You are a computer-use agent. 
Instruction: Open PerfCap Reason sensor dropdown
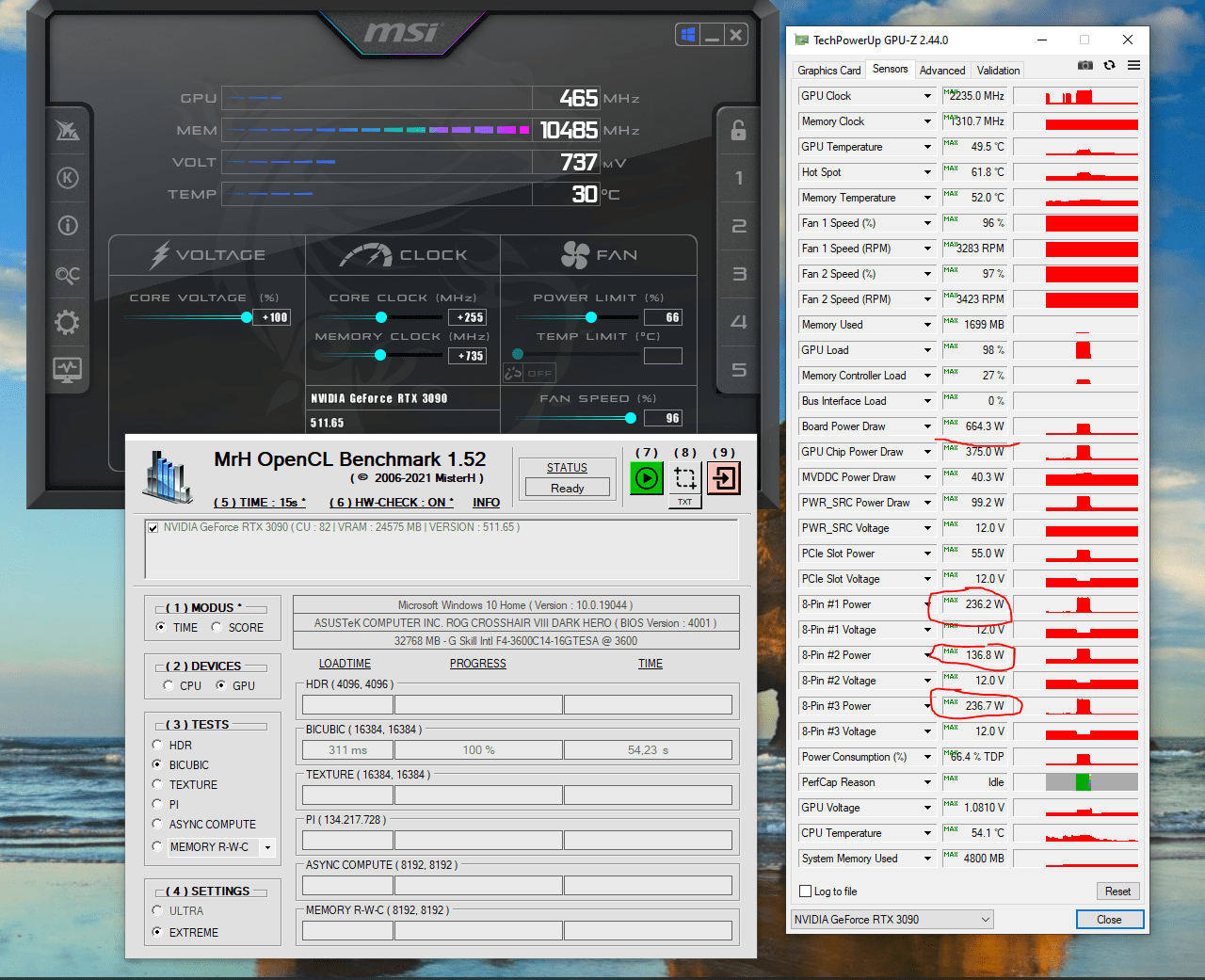click(x=927, y=782)
